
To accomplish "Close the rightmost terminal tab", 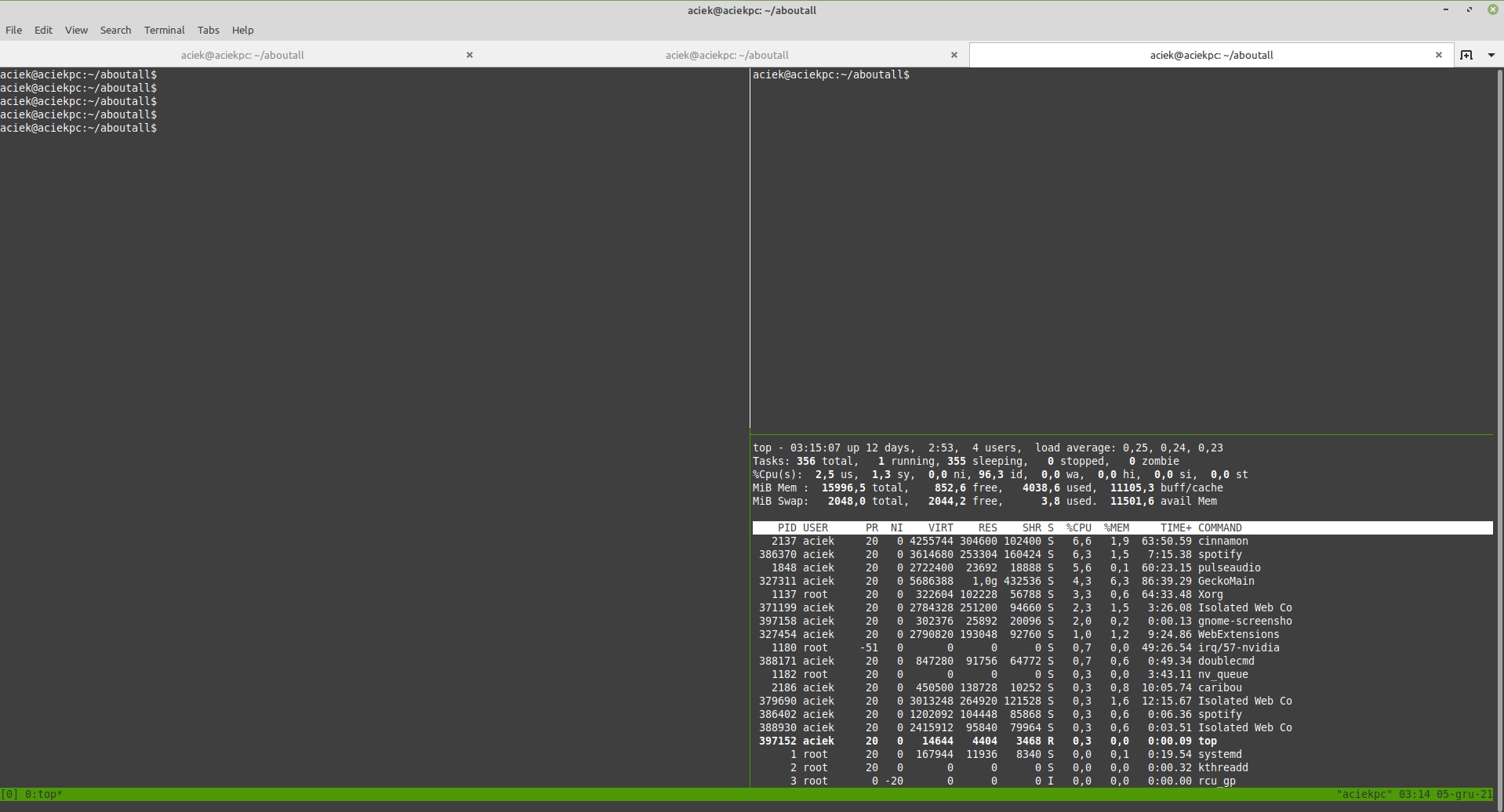I will click(x=1439, y=55).
